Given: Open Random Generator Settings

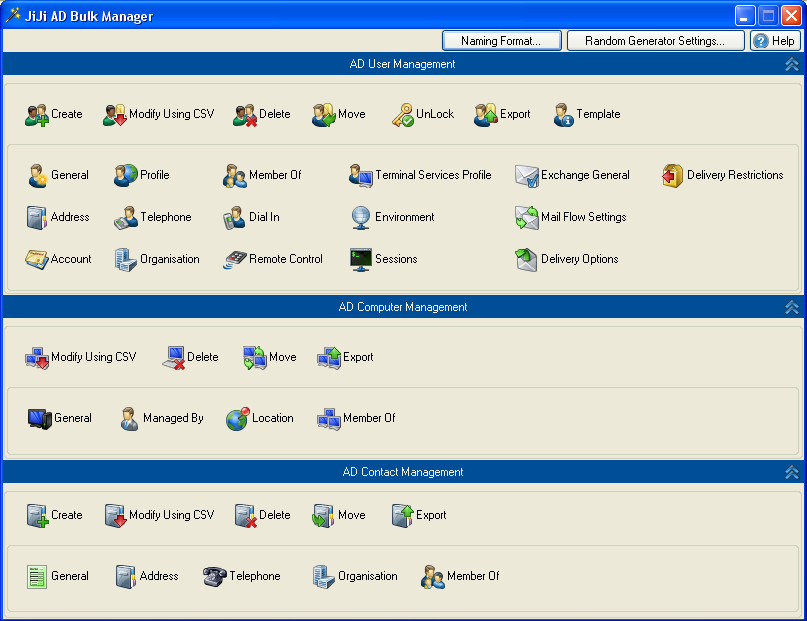Looking at the screenshot, I should point(655,41).
